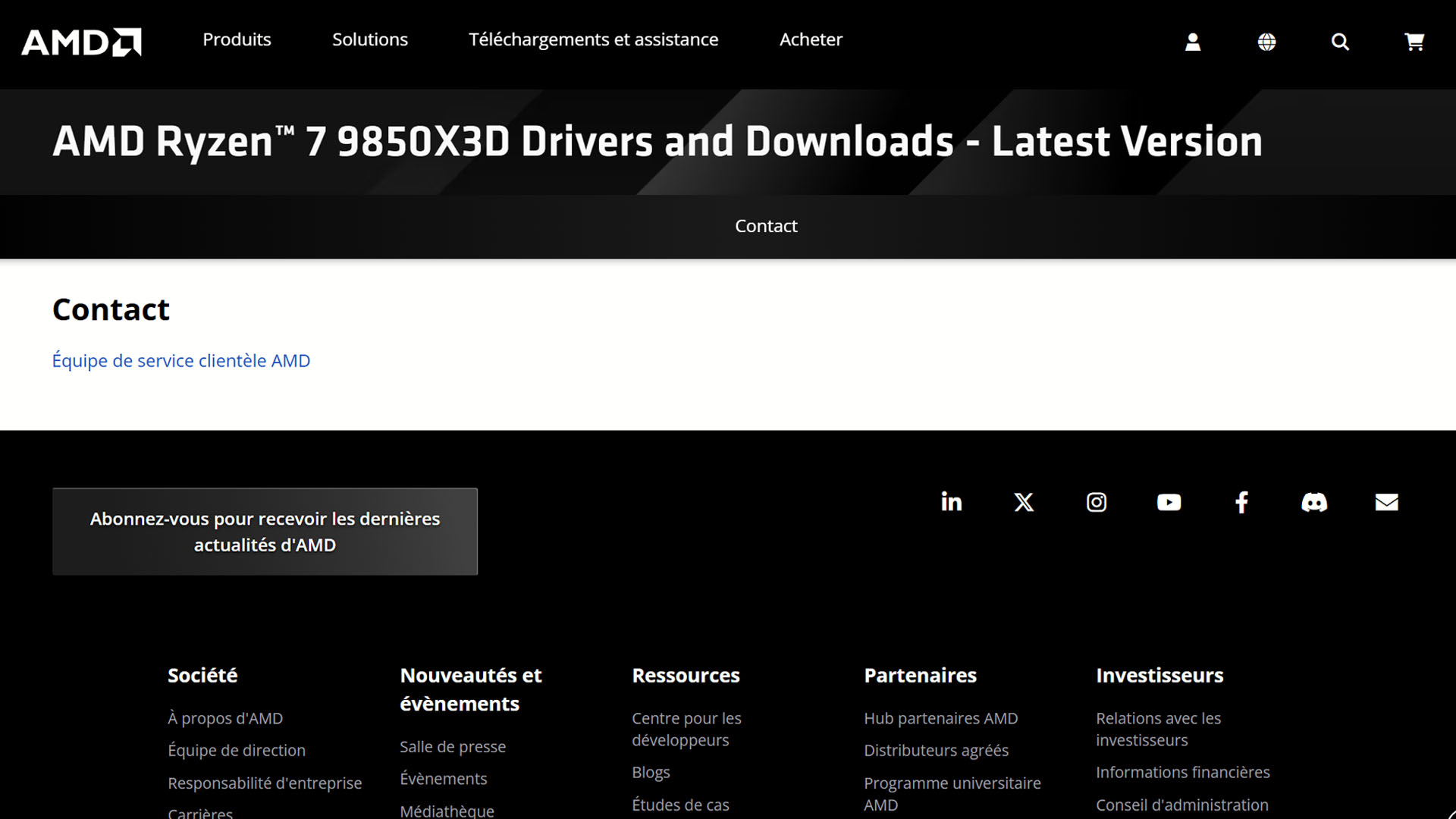Open the shopping cart icon
The image size is (1456, 819).
tap(1414, 42)
